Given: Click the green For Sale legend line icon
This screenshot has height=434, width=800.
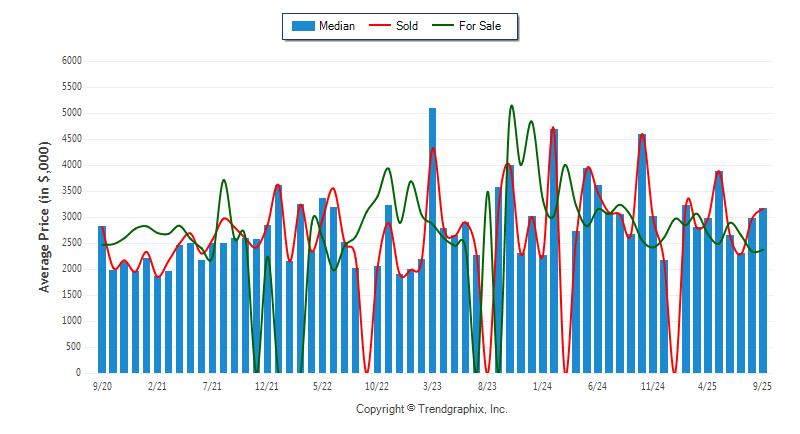Looking at the screenshot, I should 441,26.
